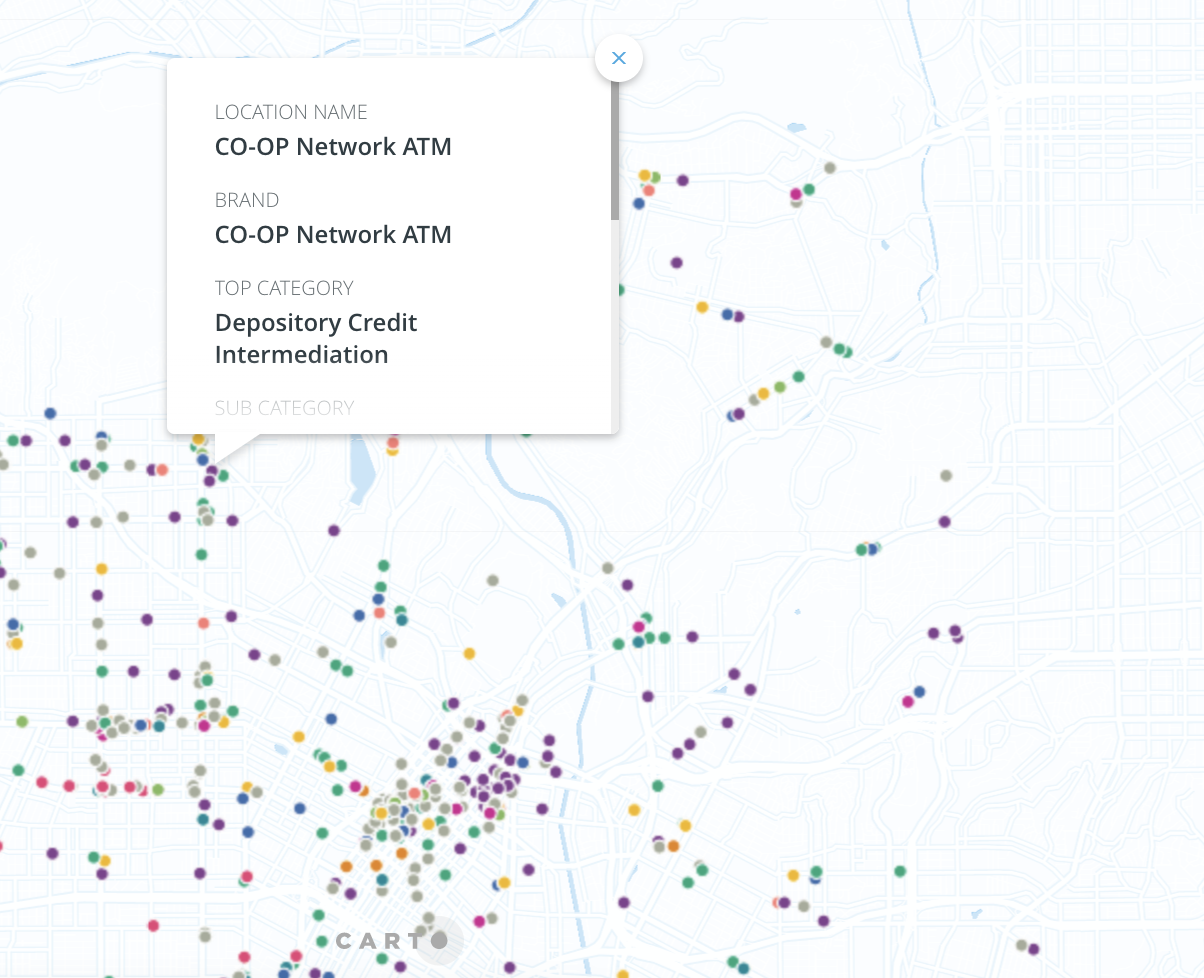Select the blue dot beside the close button
This screenshot has width=1204, height=978.
(x=637, y=205)
